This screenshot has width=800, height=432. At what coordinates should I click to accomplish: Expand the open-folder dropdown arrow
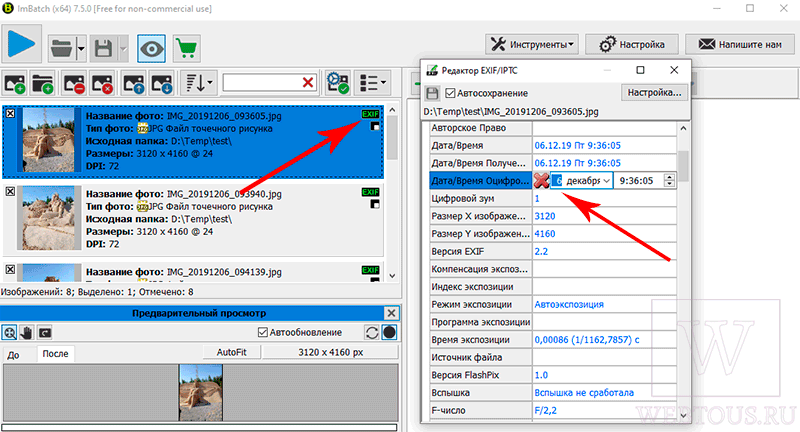point(81,49)
